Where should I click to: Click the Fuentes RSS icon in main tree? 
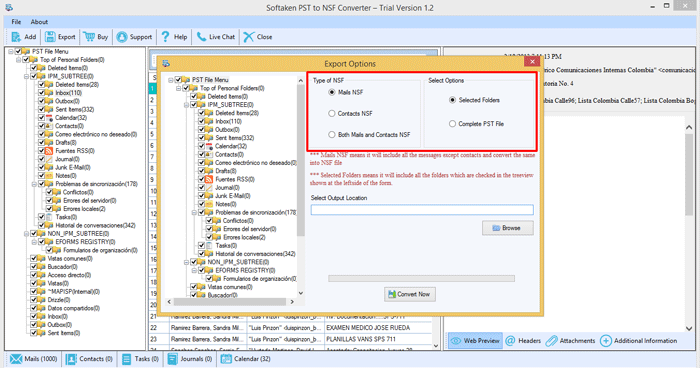49,151
